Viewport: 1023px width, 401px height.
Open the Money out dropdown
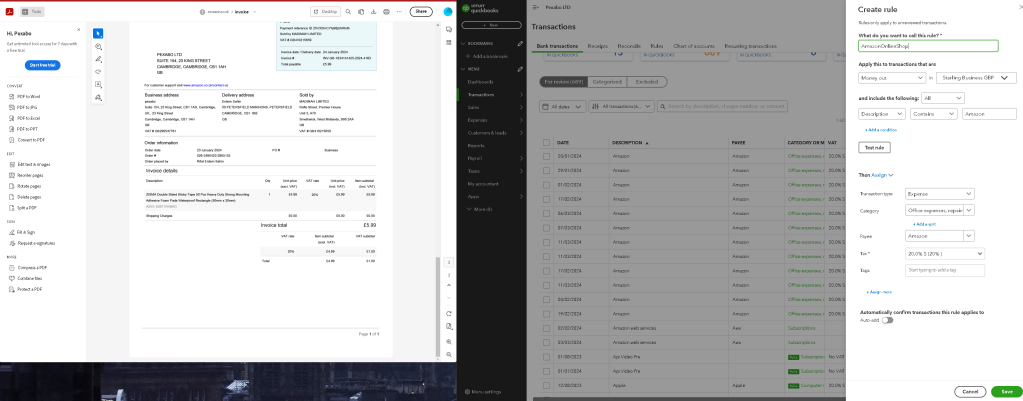point(891,78)
